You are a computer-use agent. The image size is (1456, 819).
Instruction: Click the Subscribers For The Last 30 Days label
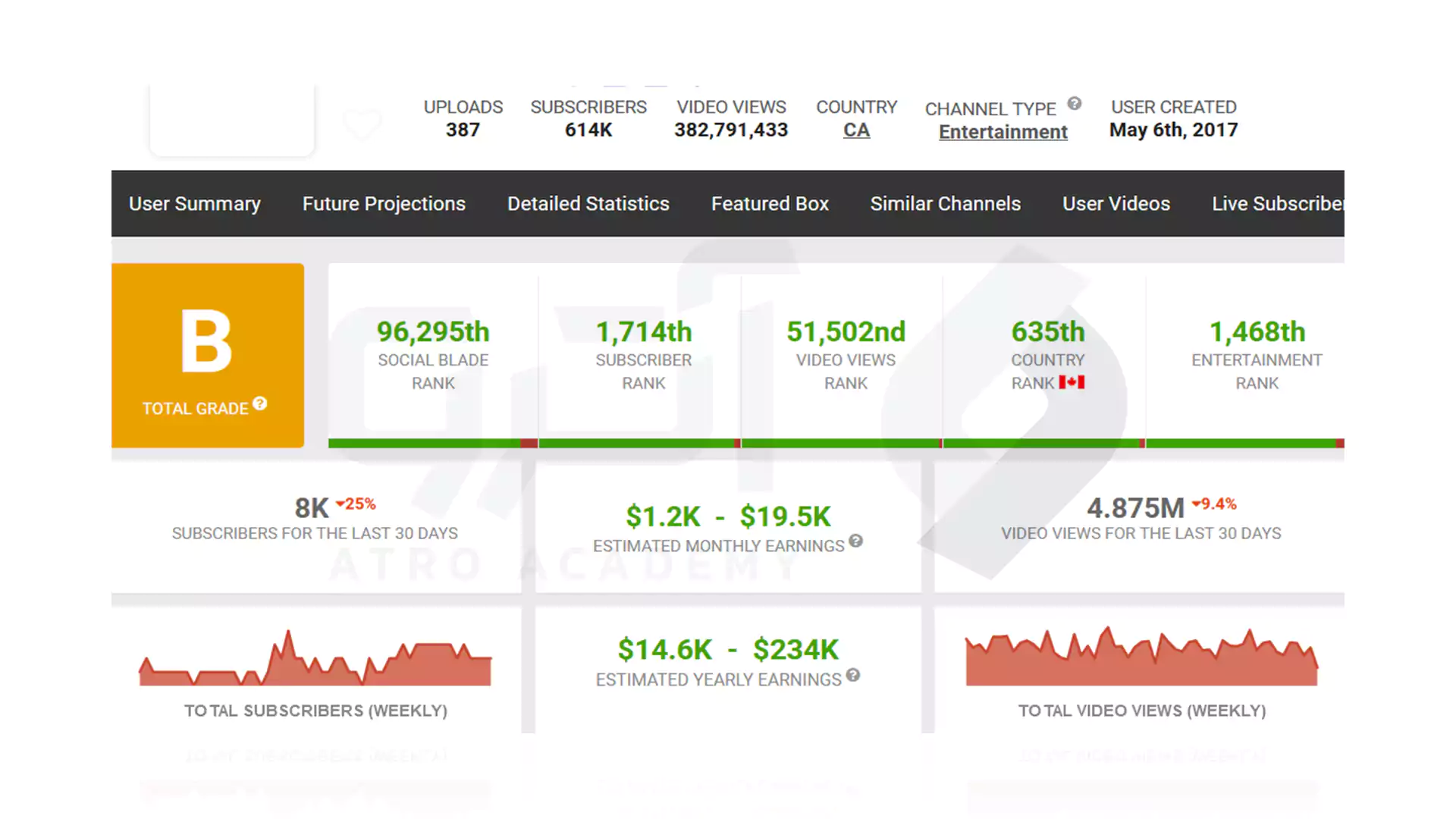coord(315,533)
